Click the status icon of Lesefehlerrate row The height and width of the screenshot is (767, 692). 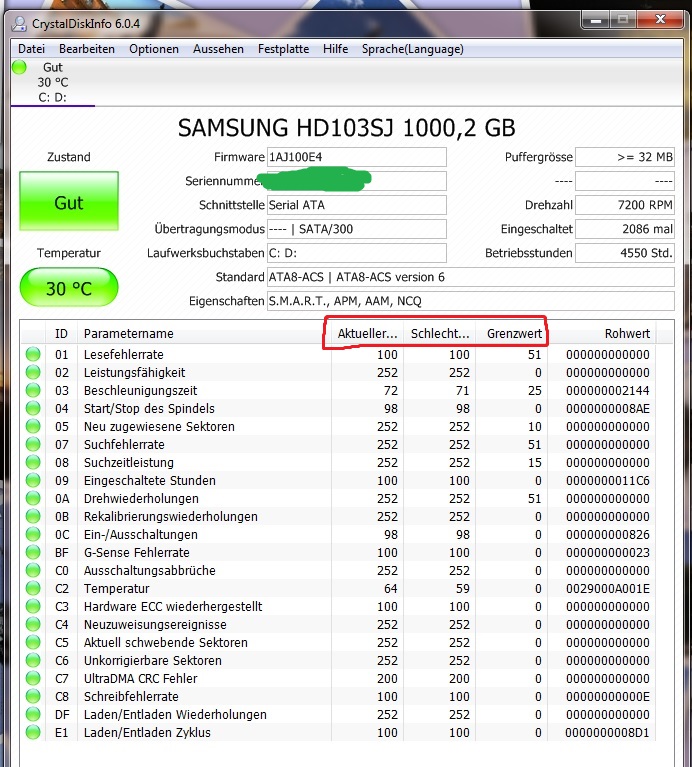pyautogui.click(x=33, y=354)
